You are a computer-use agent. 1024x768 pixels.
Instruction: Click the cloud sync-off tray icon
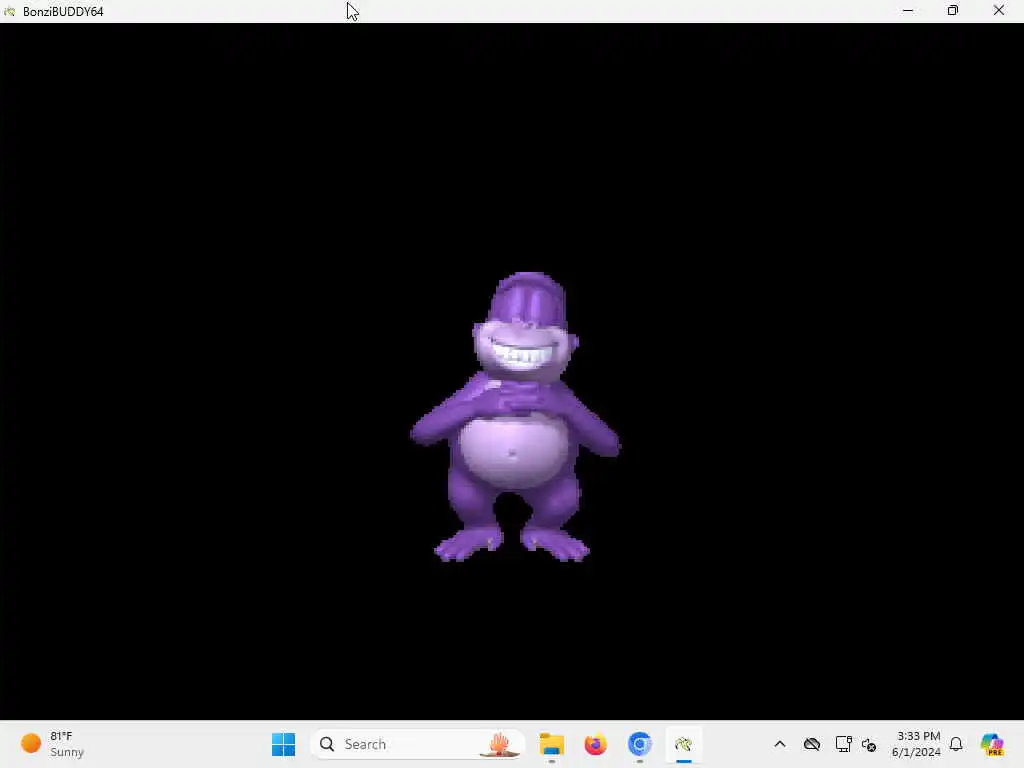[x=812, y=744]
